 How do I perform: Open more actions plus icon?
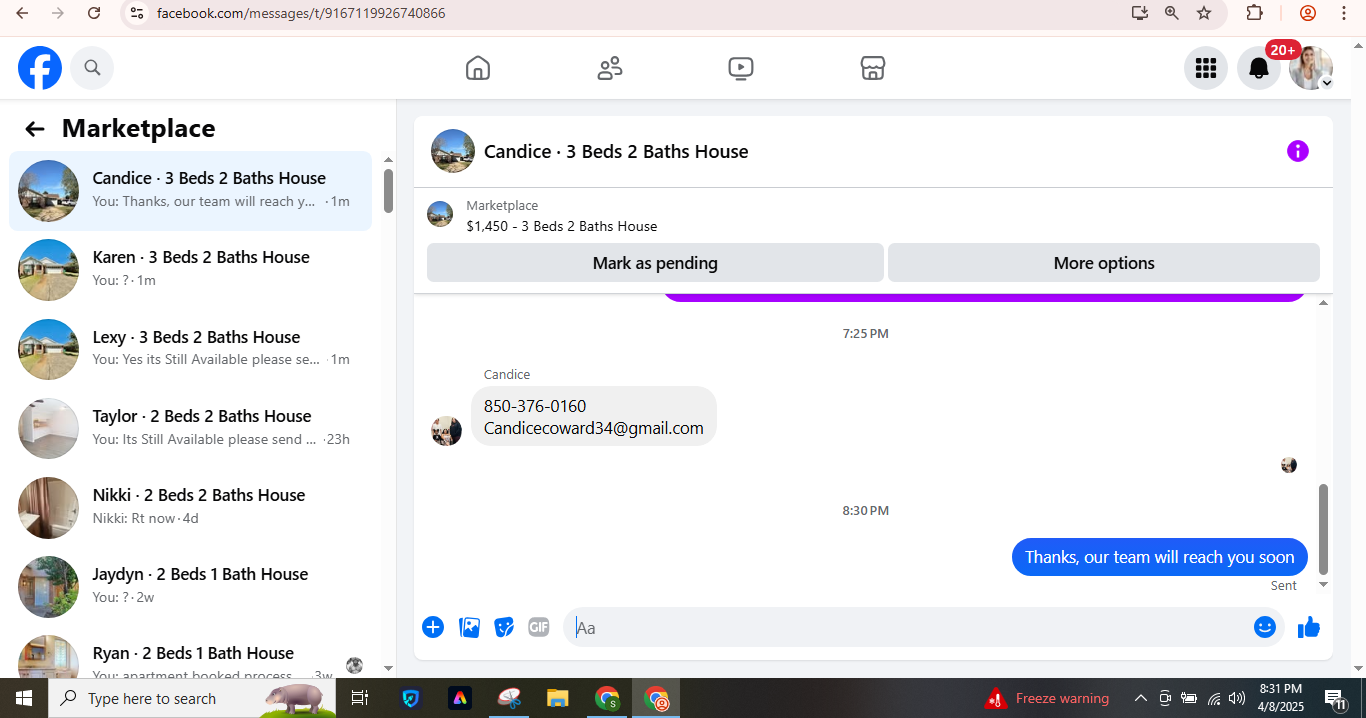coord(433,627)
